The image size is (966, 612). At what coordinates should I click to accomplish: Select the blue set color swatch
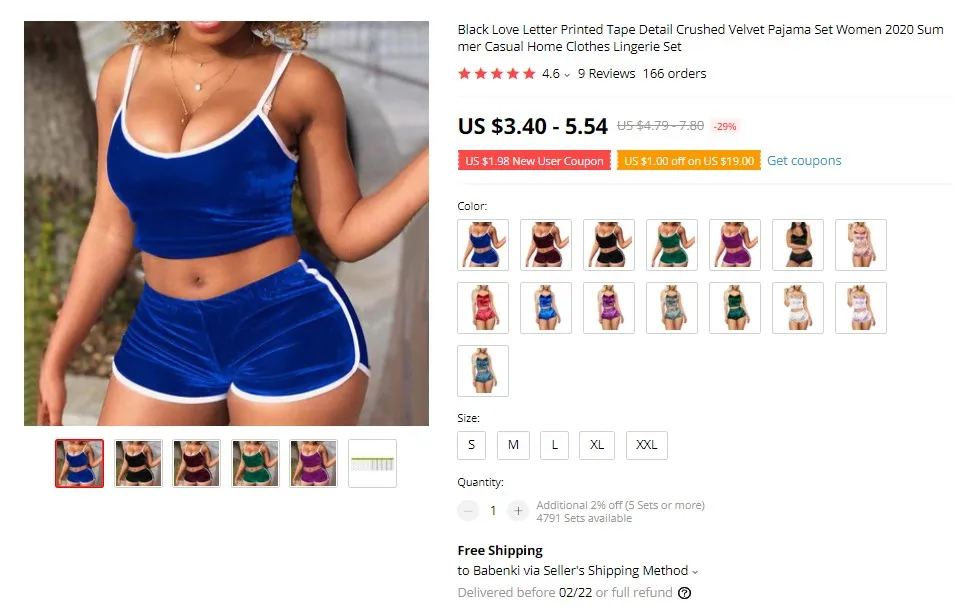coord(483,245)
